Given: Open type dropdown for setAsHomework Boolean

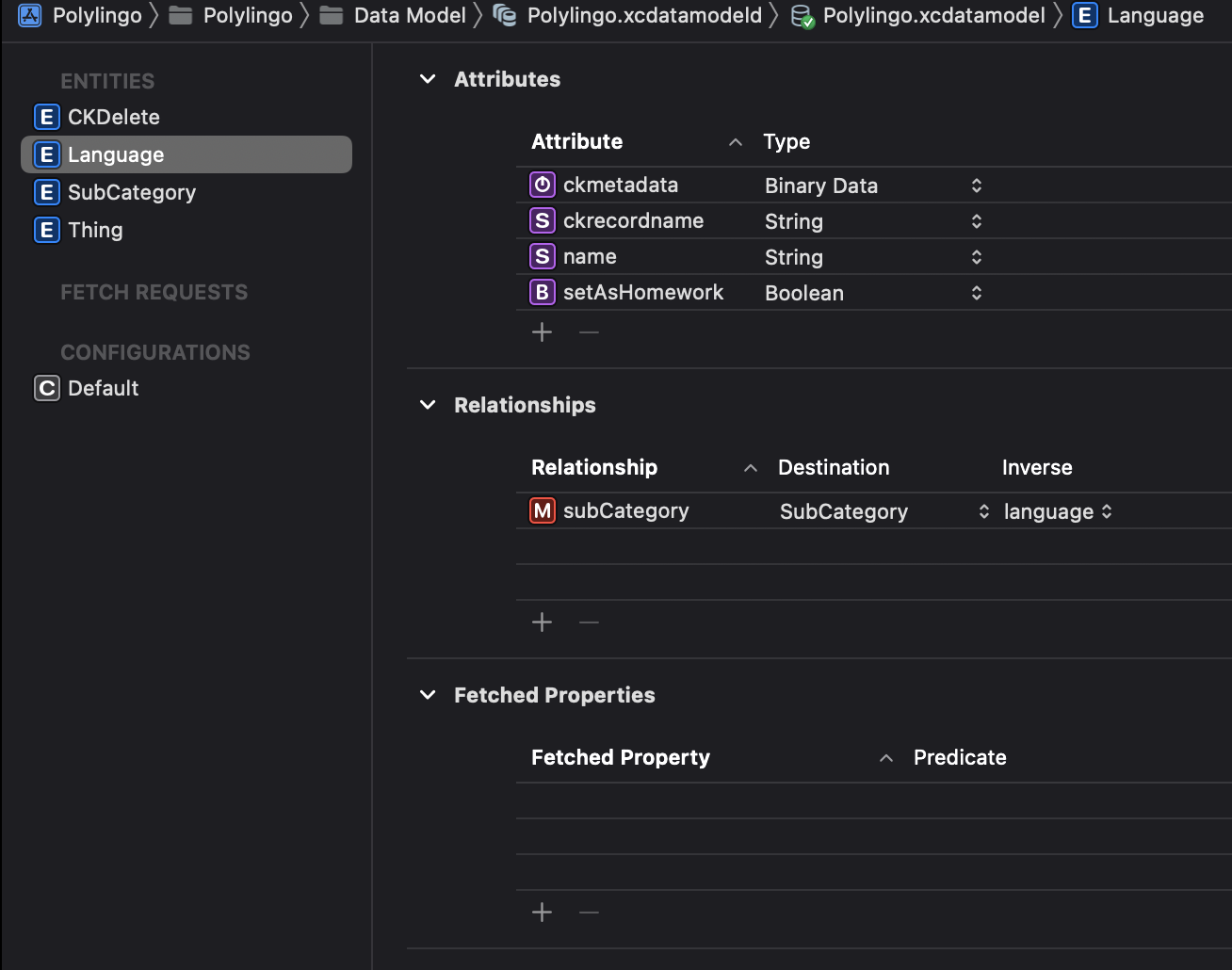Looking at the screenshot, I should click(x=977, y=293).
